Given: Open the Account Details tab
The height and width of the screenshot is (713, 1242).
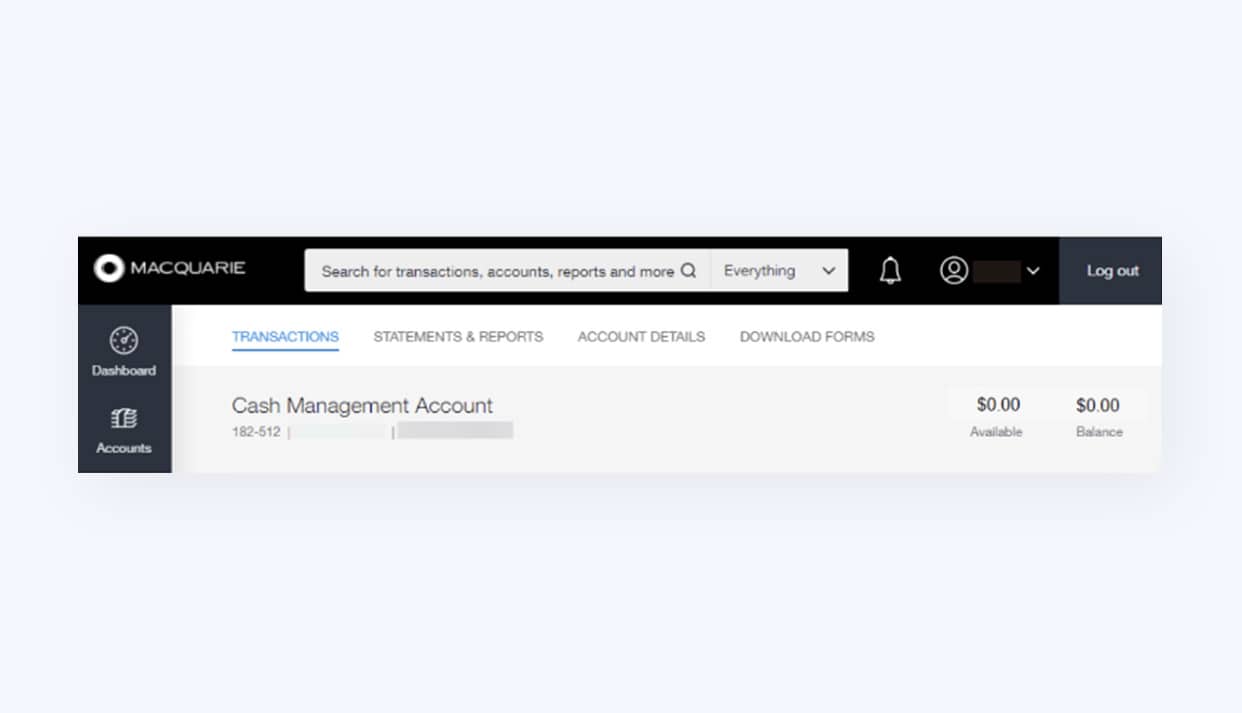Looking at the screenshot, I should click(x=641, y=337).
